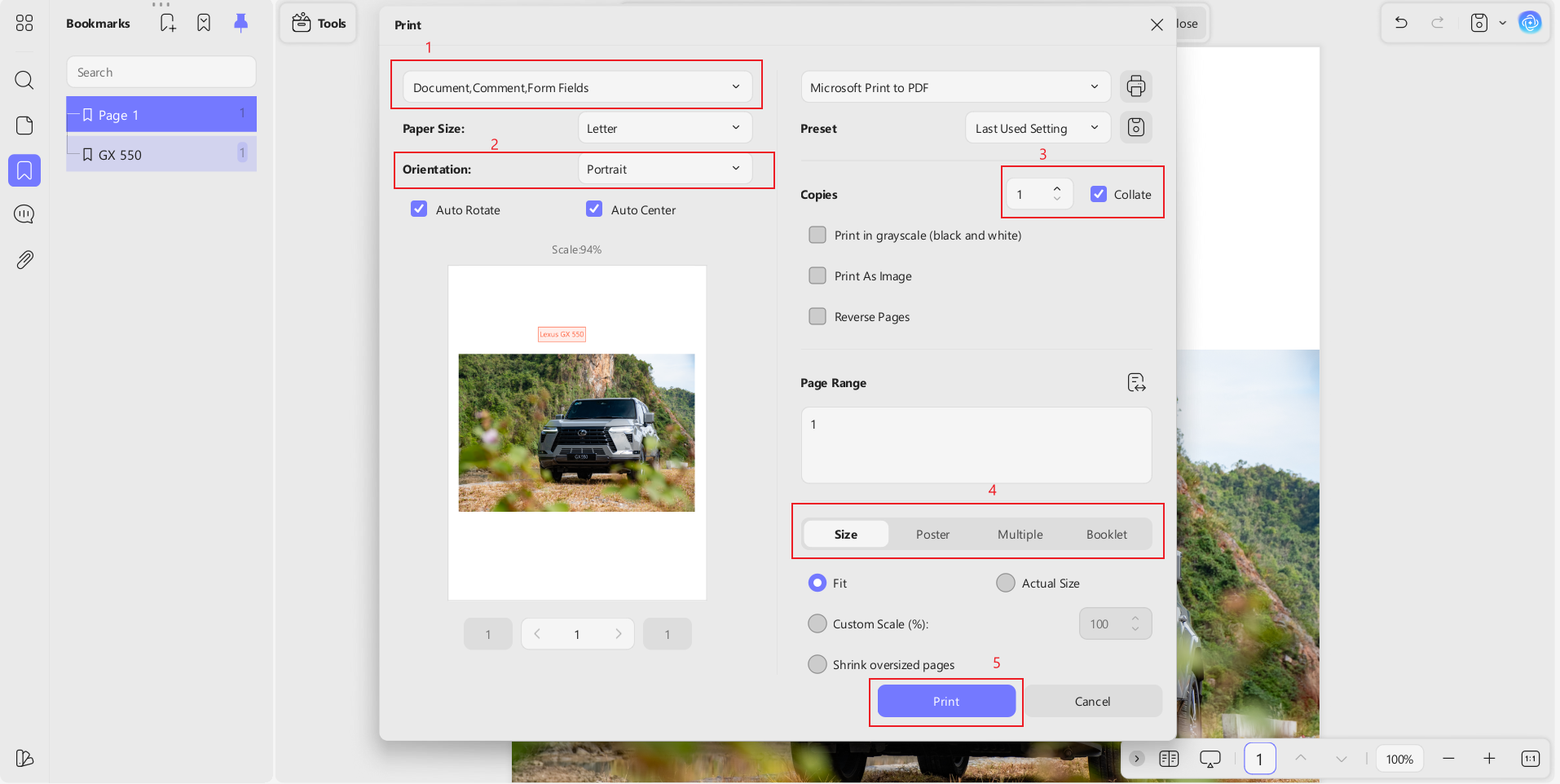Select the 1:1 actual size zoom icon

1531,758
